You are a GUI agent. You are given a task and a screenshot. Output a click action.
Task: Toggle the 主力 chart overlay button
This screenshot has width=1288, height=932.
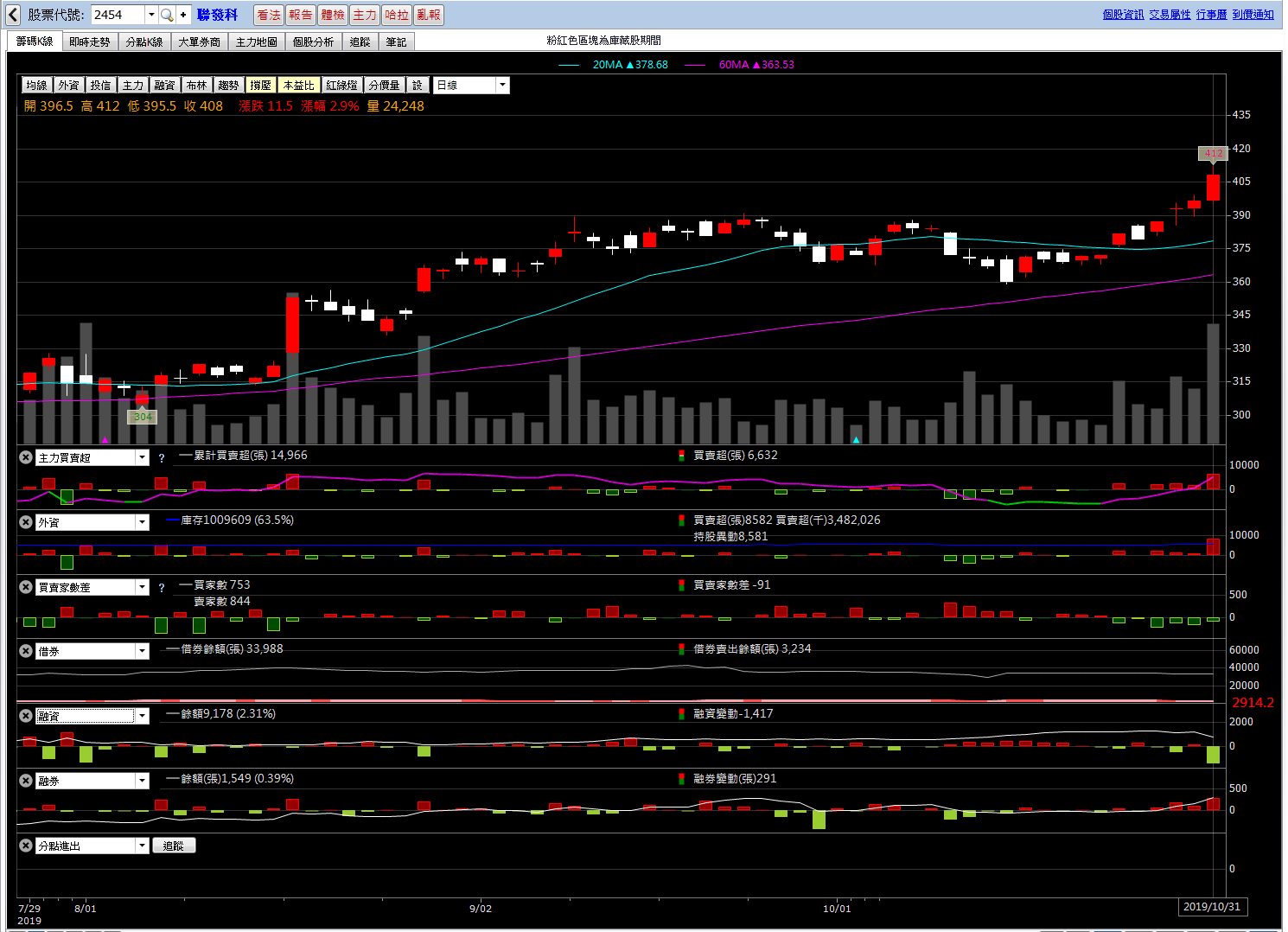(132, 85)
